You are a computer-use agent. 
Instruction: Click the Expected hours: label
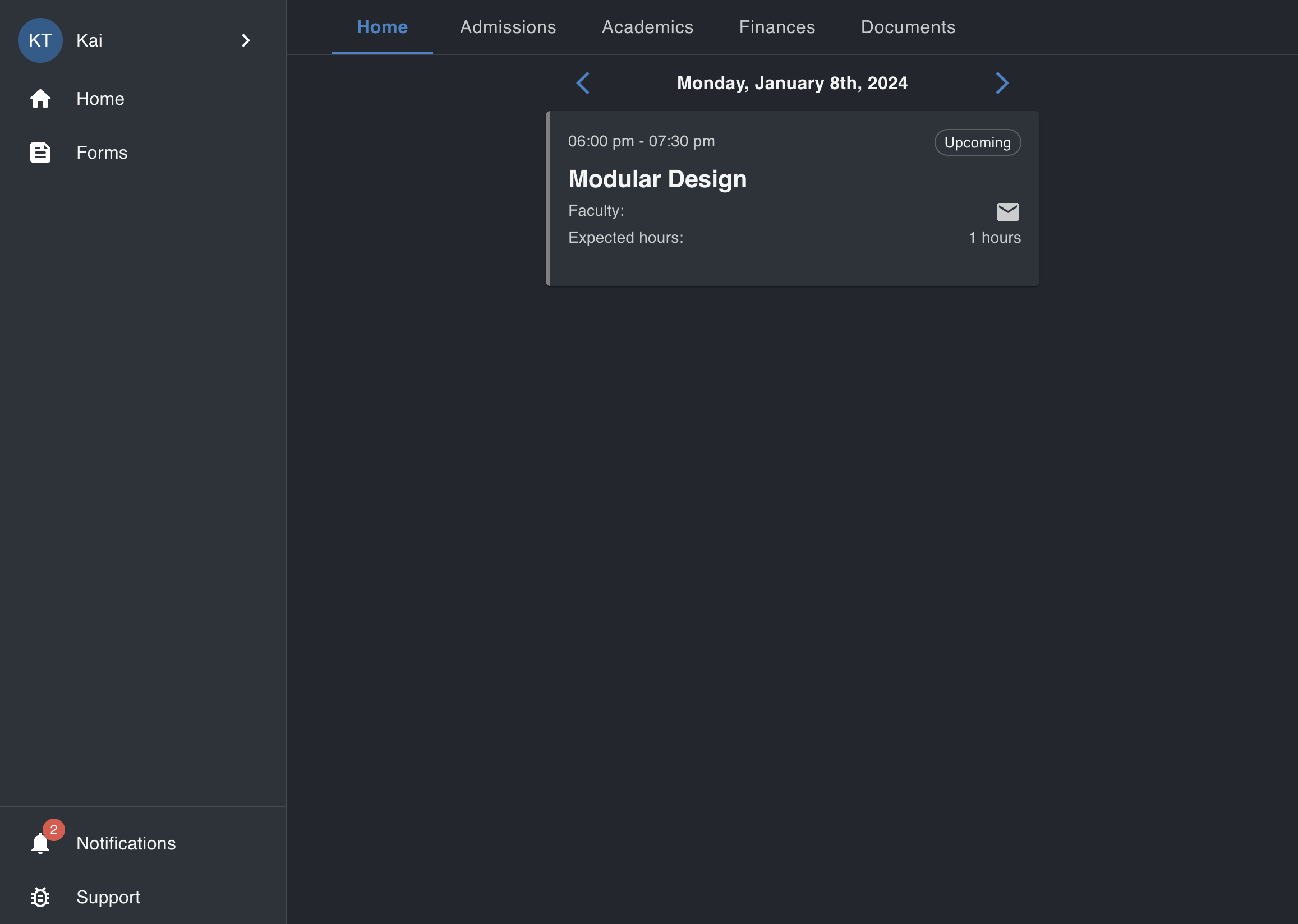pos(625,238)
